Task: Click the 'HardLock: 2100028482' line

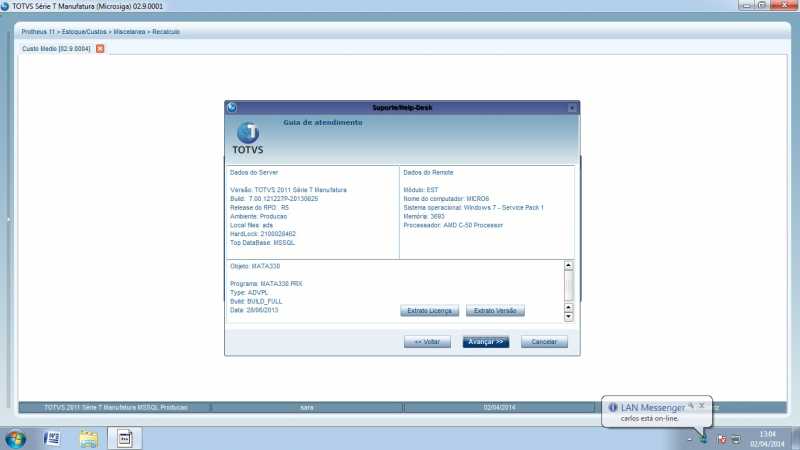Action: pyautogui.click(x=263, y=234)
